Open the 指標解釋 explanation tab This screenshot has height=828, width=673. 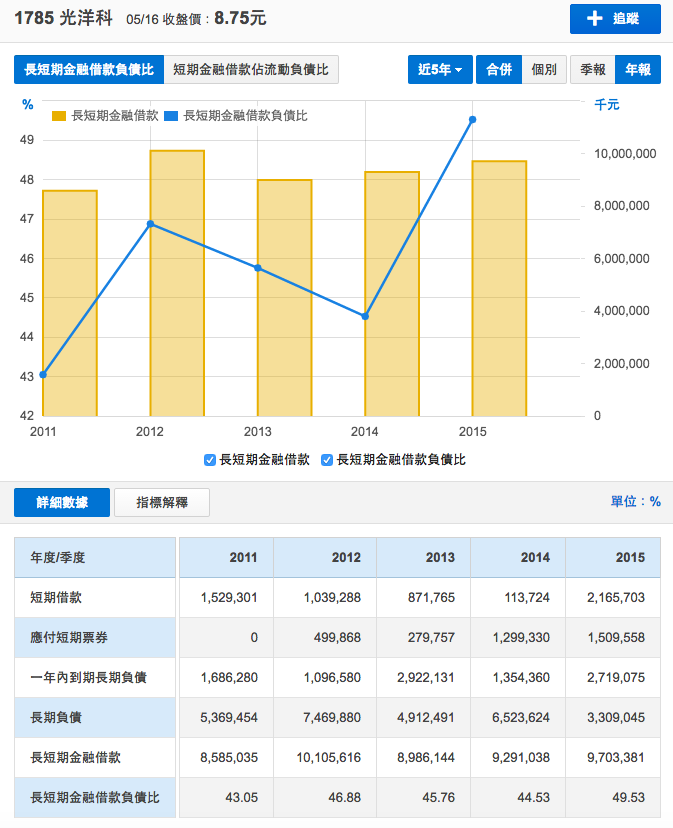pos(162,502)
